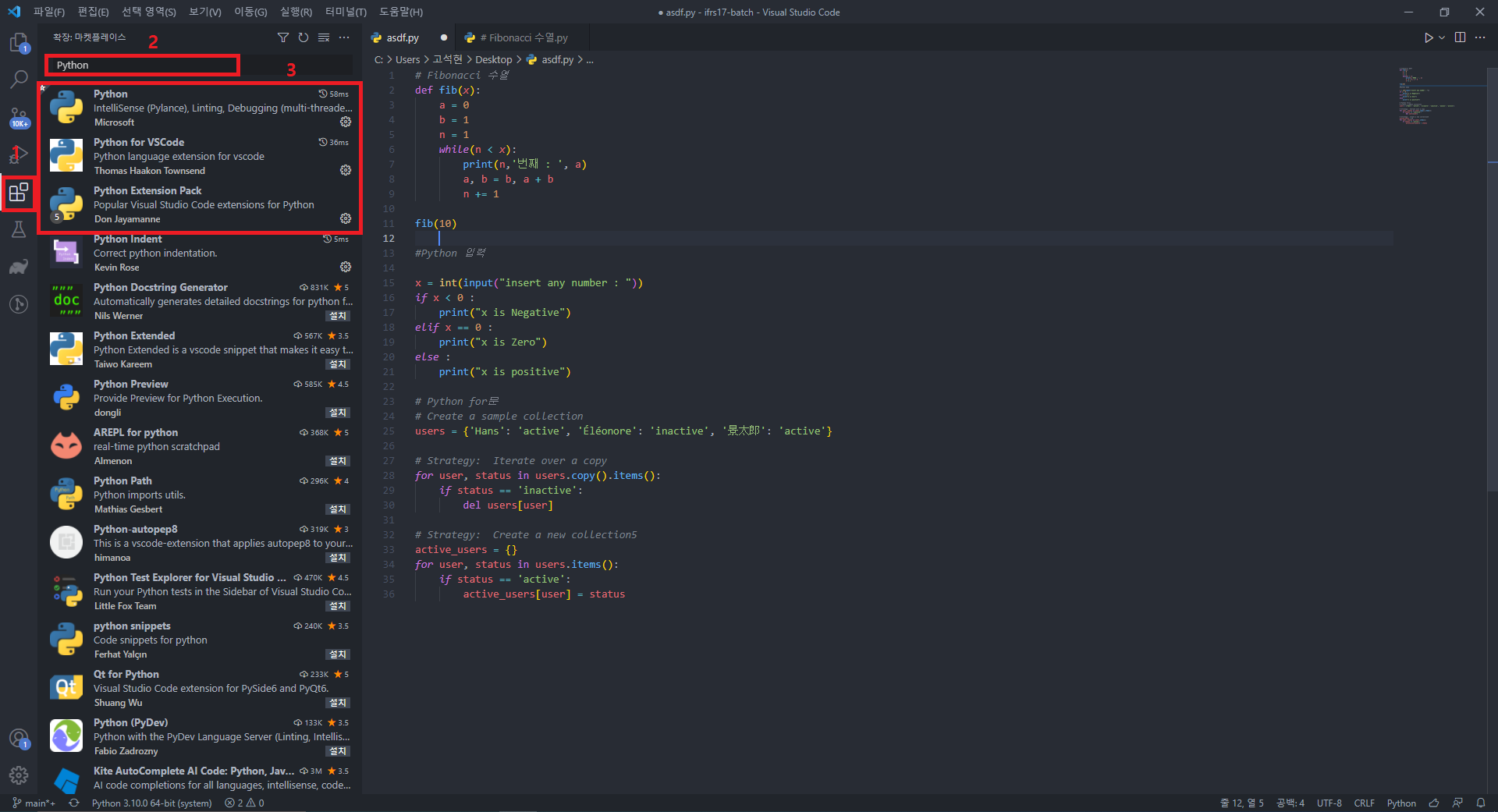
Task: Install Qt for Python extension
Action: (338, 703)
